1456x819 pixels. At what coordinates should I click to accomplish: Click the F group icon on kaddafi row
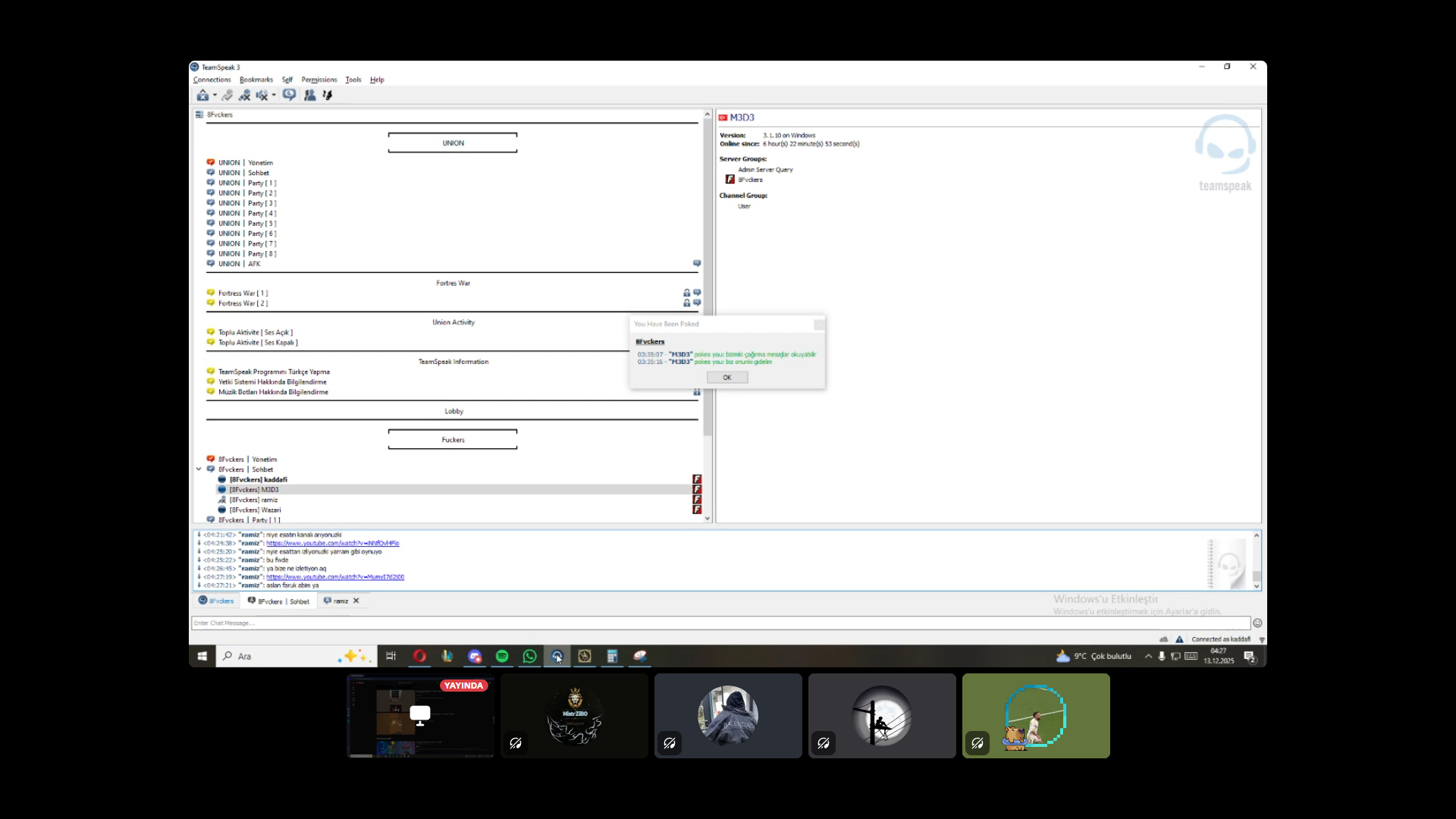(x=697, y=479)
